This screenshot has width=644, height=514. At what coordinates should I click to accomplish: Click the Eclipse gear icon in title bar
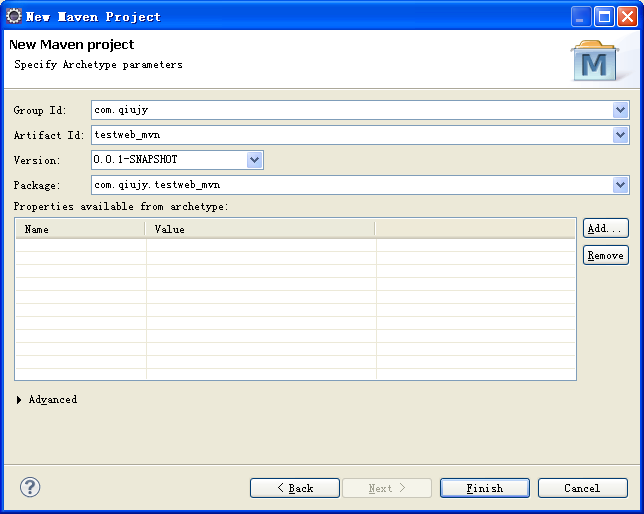pos(14,16)
